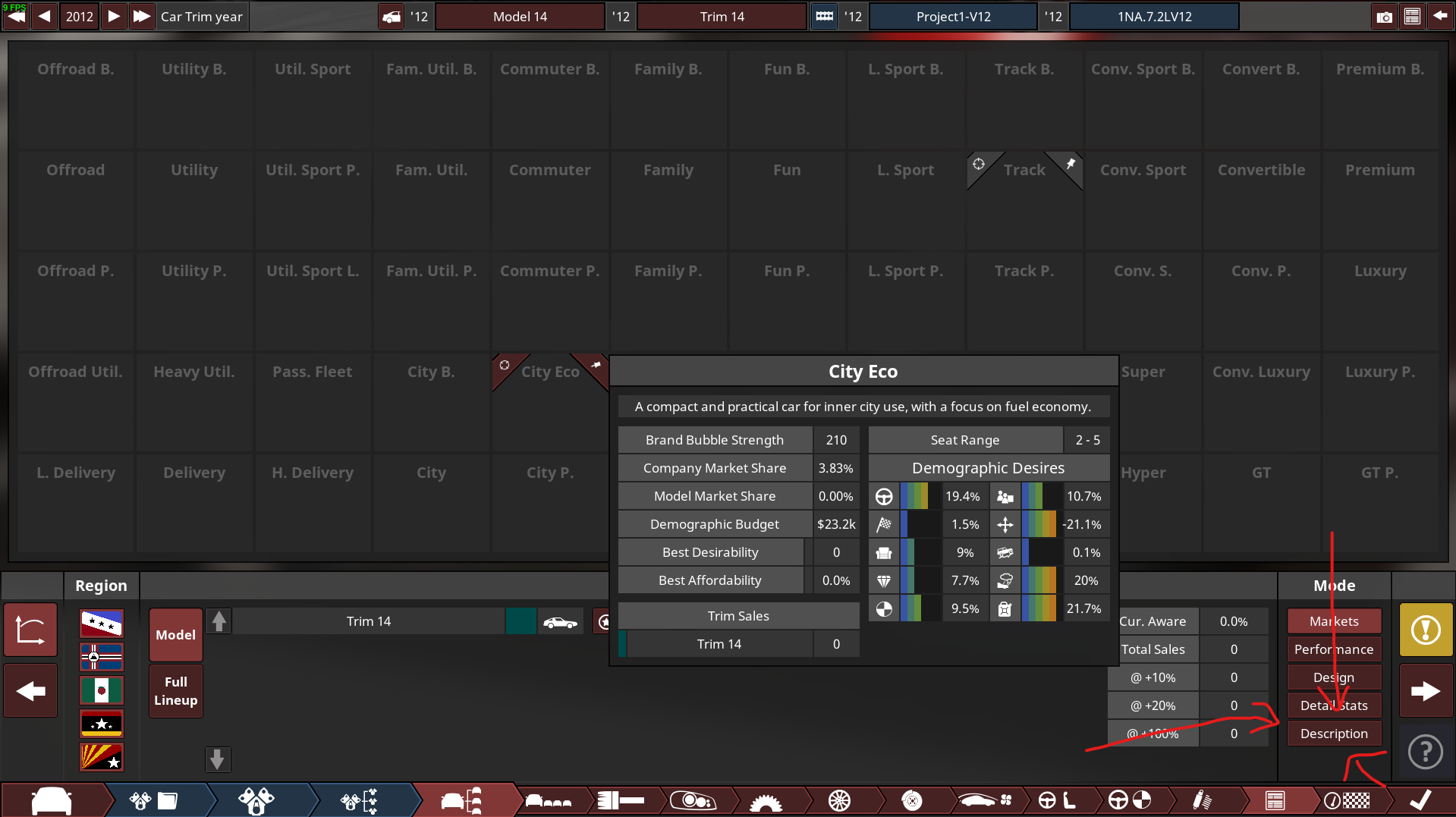This screenshot has width=1456, height=817.
Task: Open the graph axes view button
Action: pyautogui.click(x=30, y=630)
